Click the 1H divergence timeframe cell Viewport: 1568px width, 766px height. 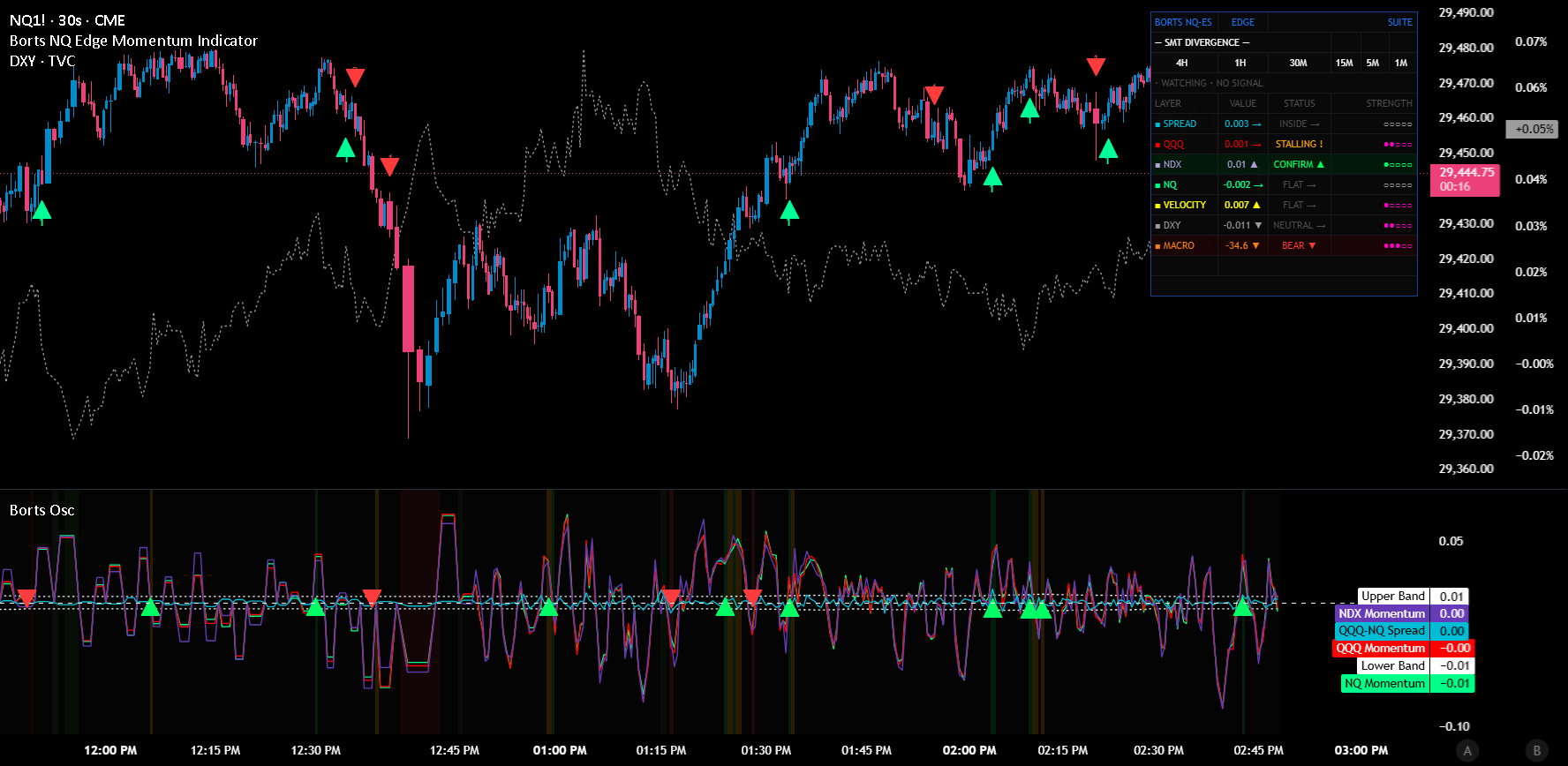(1240, 63)
